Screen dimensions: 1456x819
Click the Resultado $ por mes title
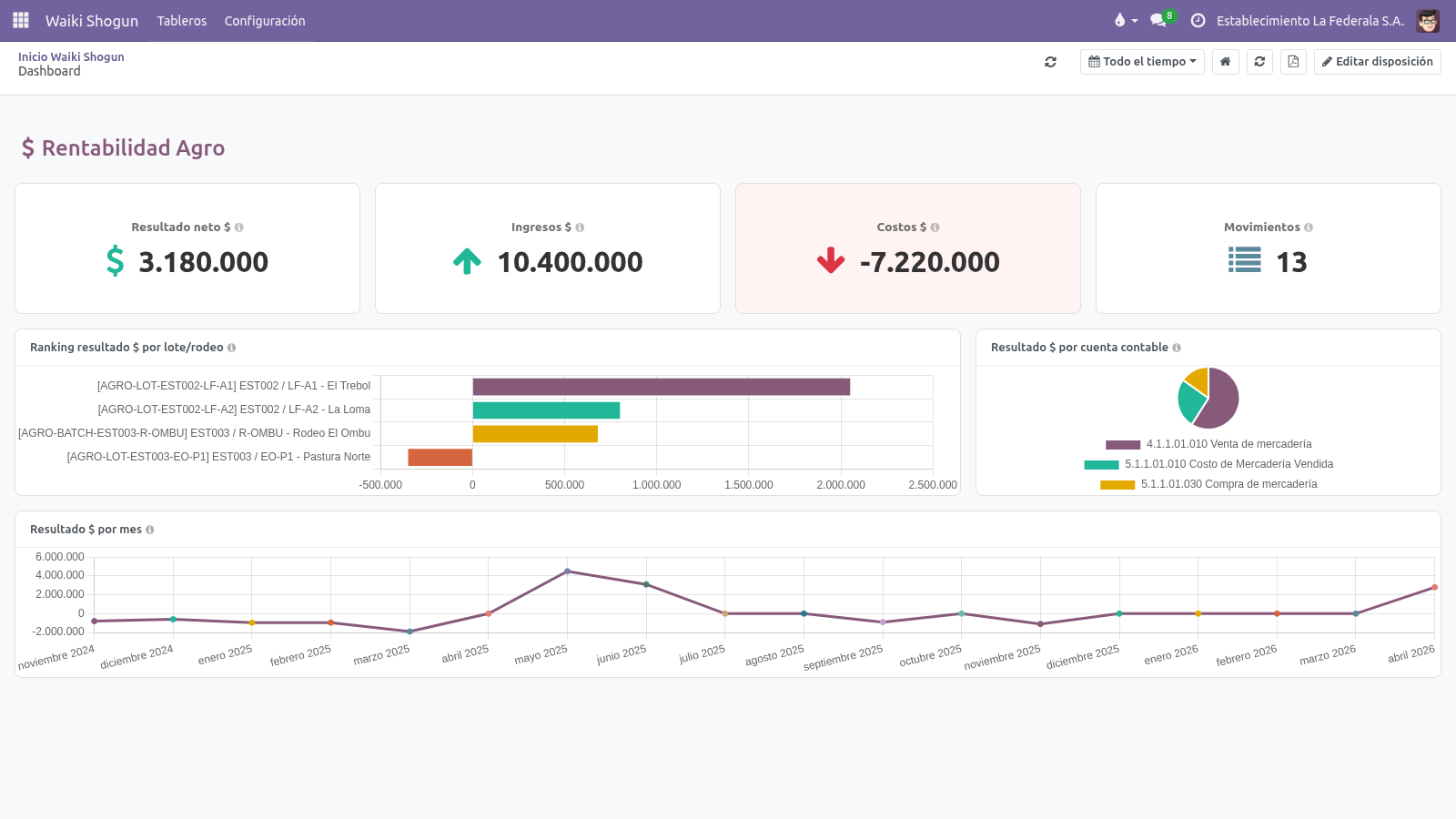click(86, 530)
